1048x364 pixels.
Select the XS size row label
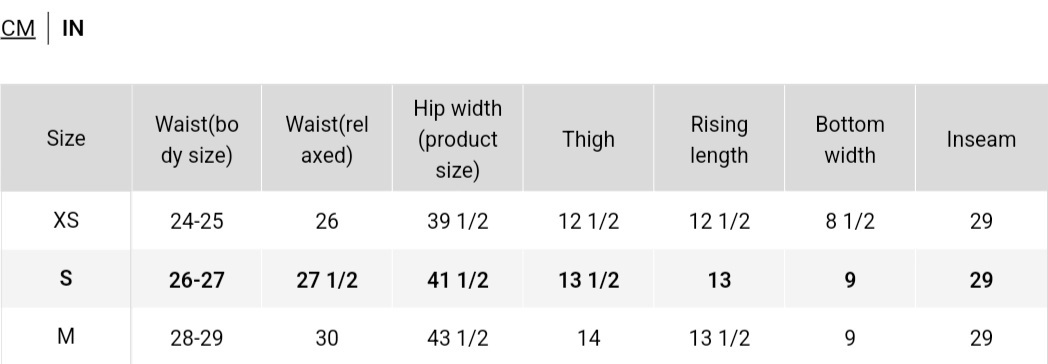(x=66, y=220)
